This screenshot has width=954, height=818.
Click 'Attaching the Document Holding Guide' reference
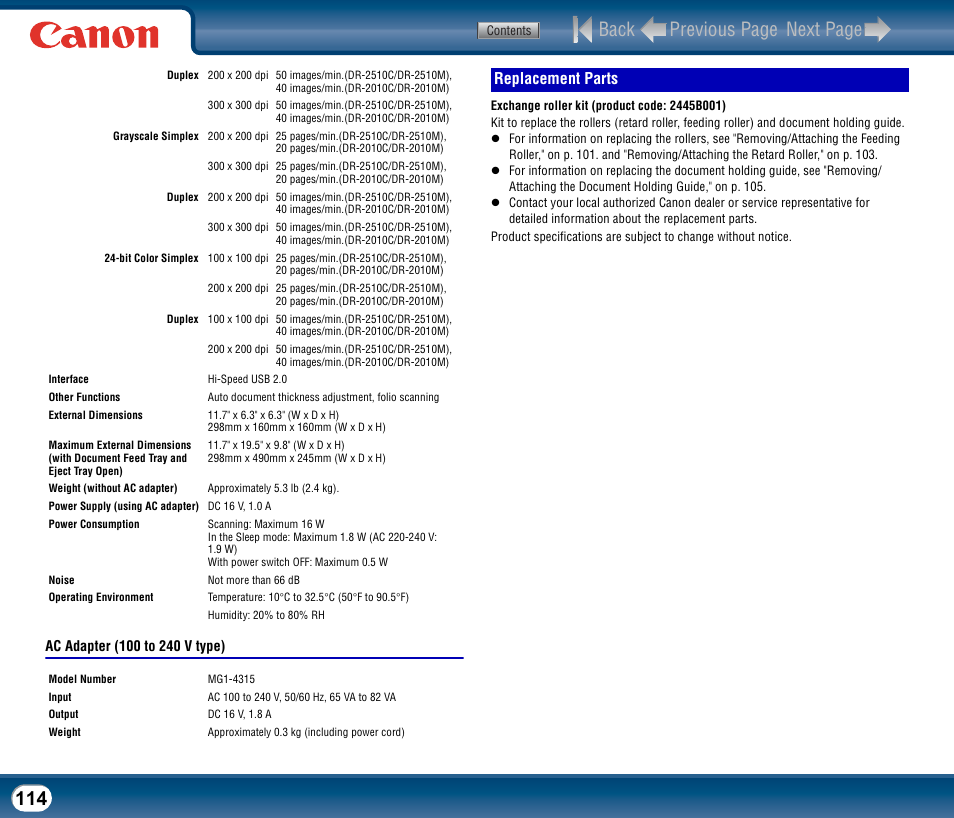click(695, 179)
